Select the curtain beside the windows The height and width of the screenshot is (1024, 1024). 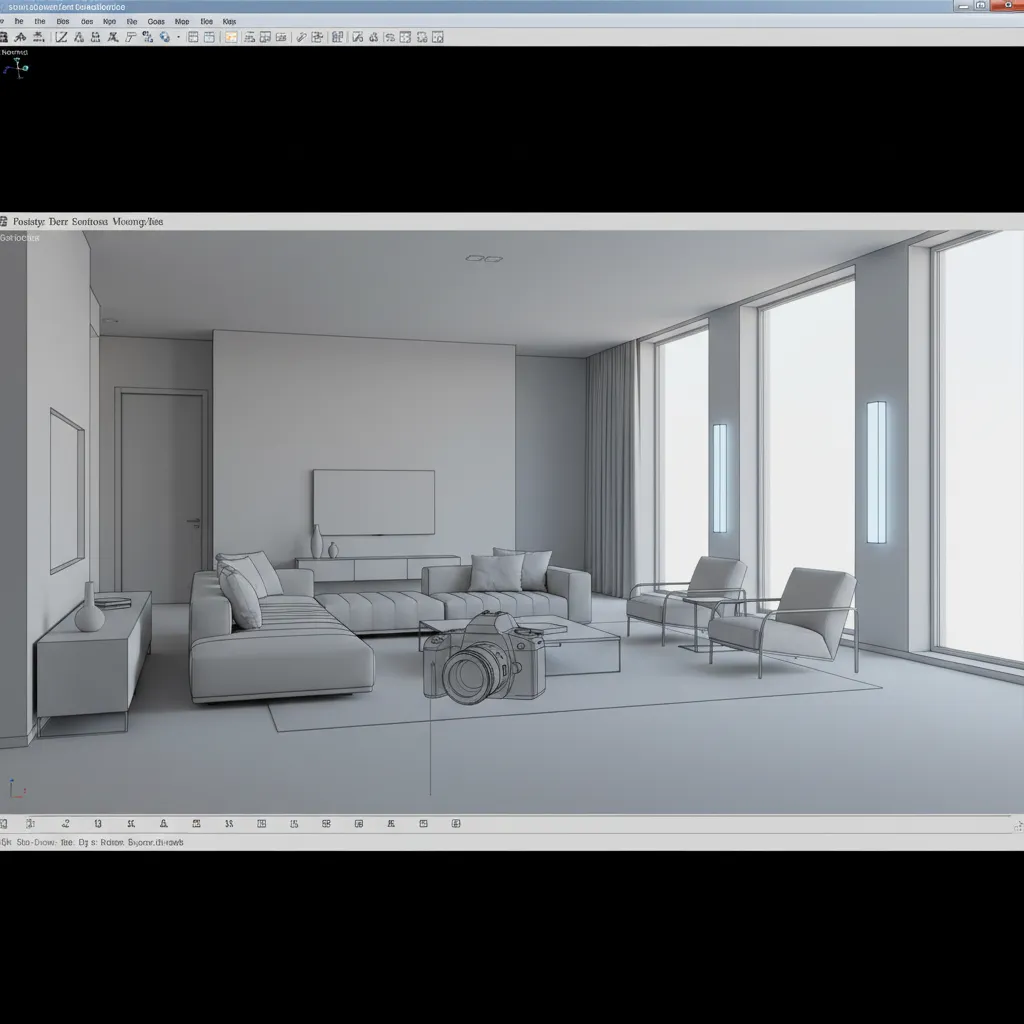[611, 470]
